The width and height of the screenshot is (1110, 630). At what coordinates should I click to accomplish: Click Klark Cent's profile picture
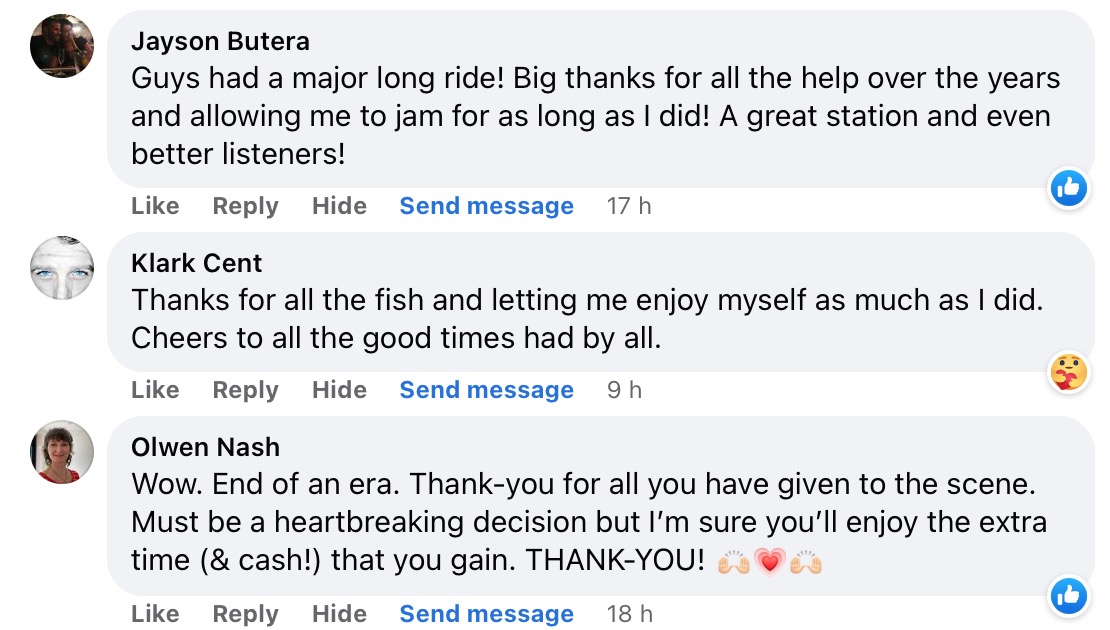62,267
